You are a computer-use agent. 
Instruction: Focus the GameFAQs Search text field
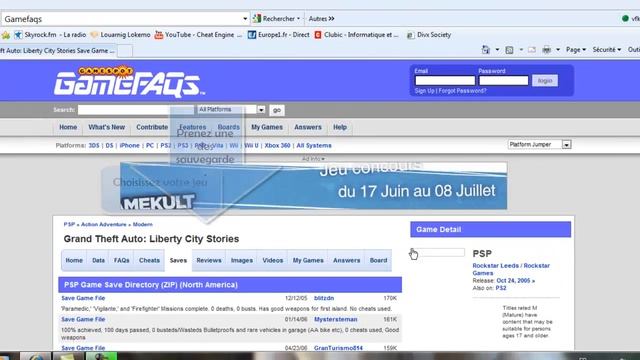point(136,110)
